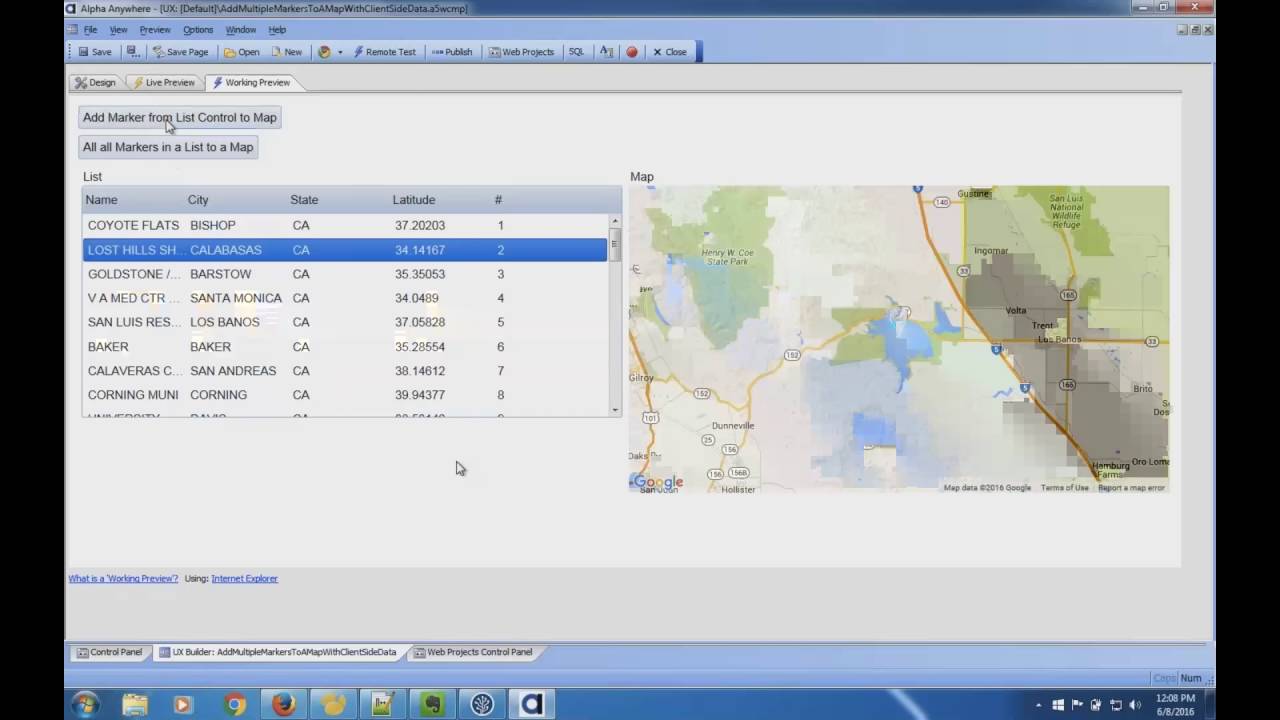Select the GOLDSTONE row in the list
The image size is (1280, 720).
(x=345, y=274)
